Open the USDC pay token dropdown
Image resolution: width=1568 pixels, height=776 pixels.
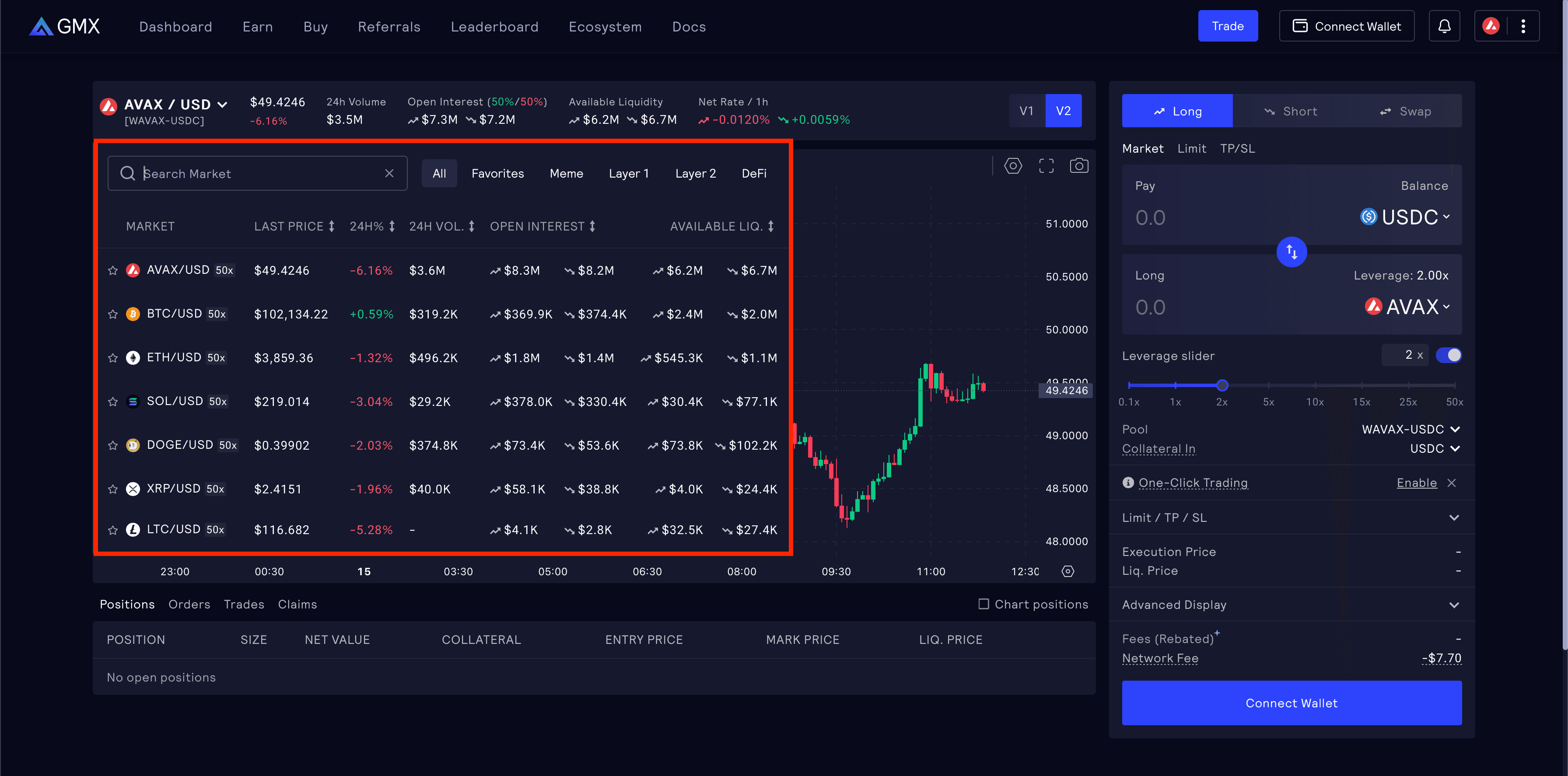pyautogui.click(x=1406, y=217)
